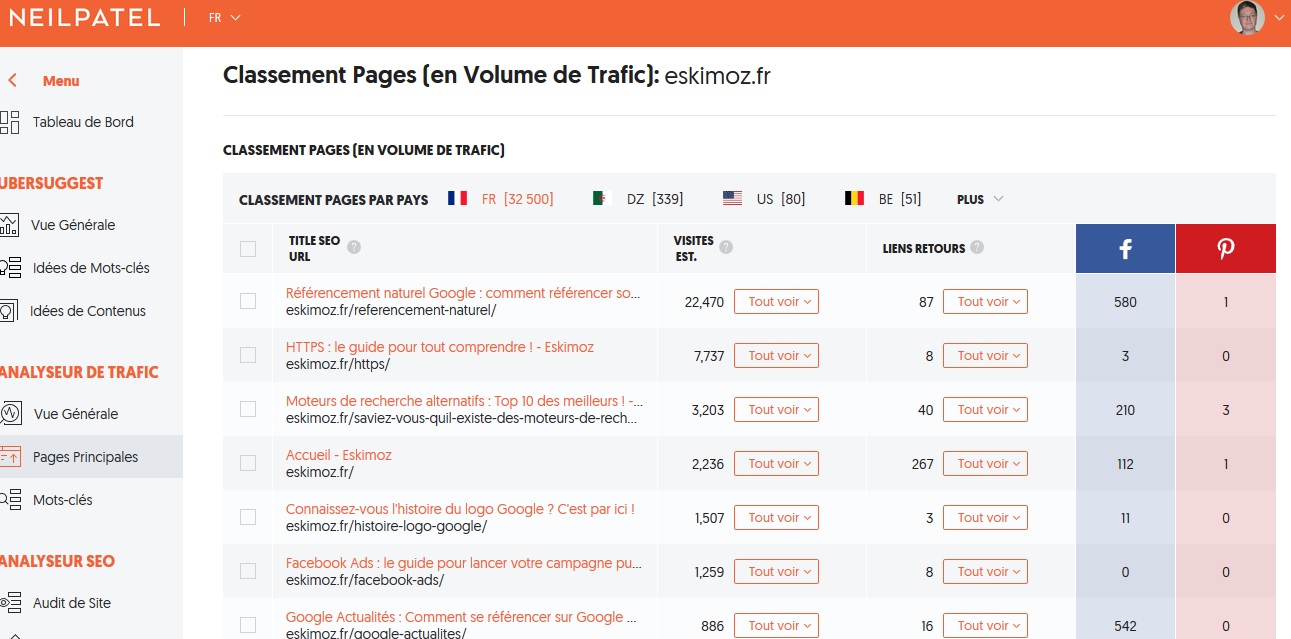This screenshot has width=1291, height=639.
Task: Open visits Tout voir for Facebook Ads row
Action: 776,572
